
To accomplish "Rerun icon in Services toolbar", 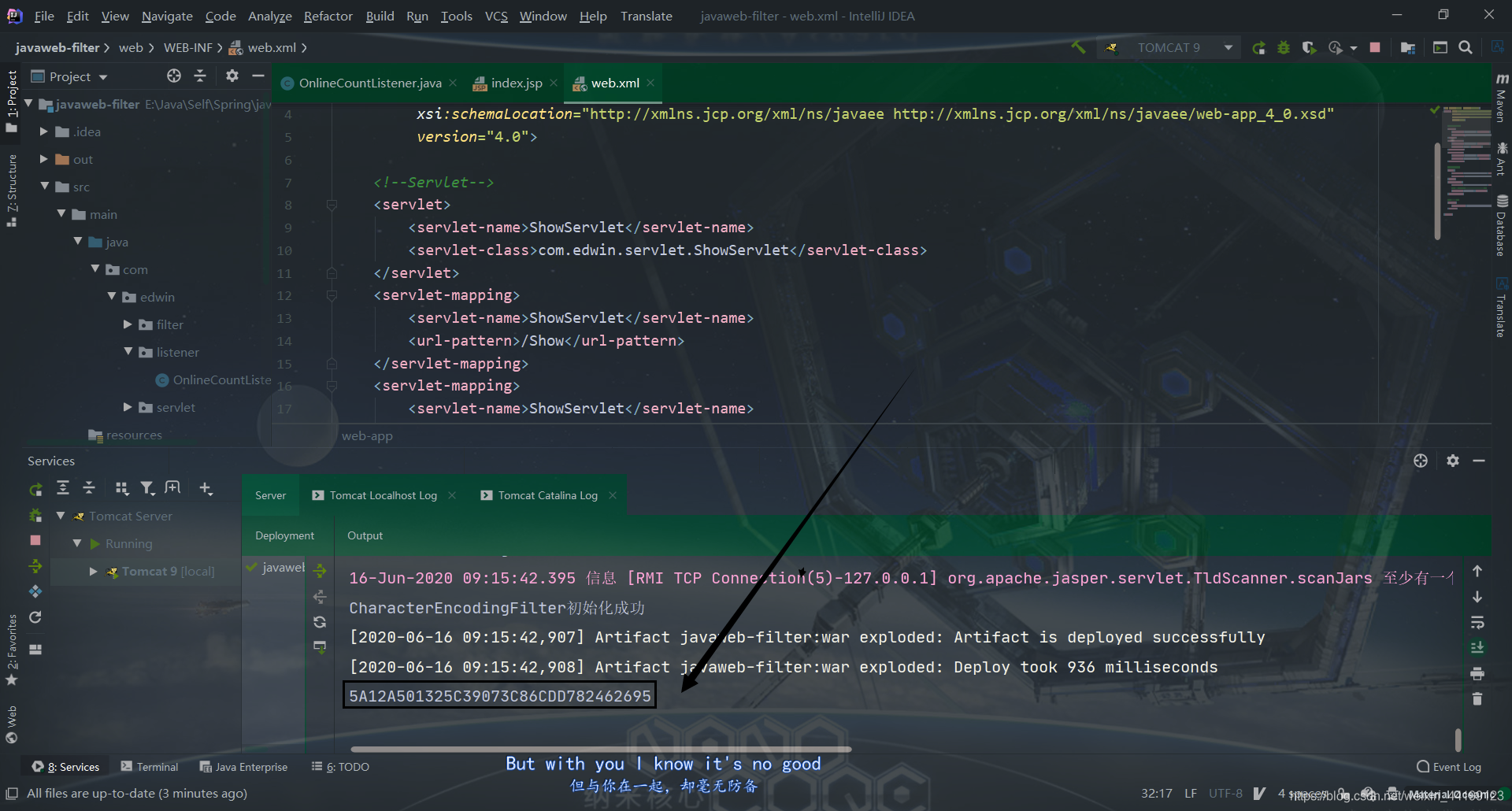I will (x=35, y=489).
